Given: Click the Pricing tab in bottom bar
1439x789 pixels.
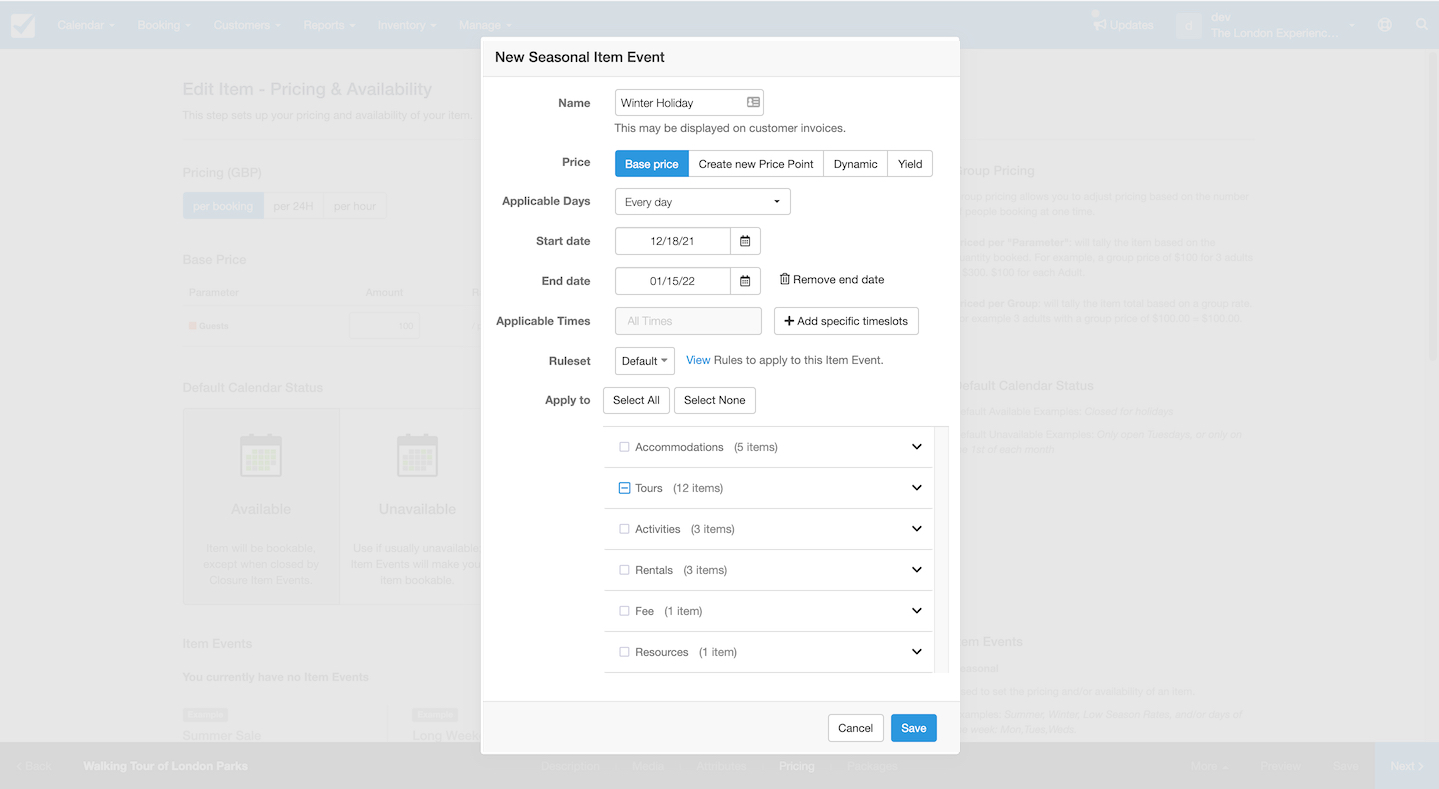Looking at the screenshot, I should tap(797, 766).
